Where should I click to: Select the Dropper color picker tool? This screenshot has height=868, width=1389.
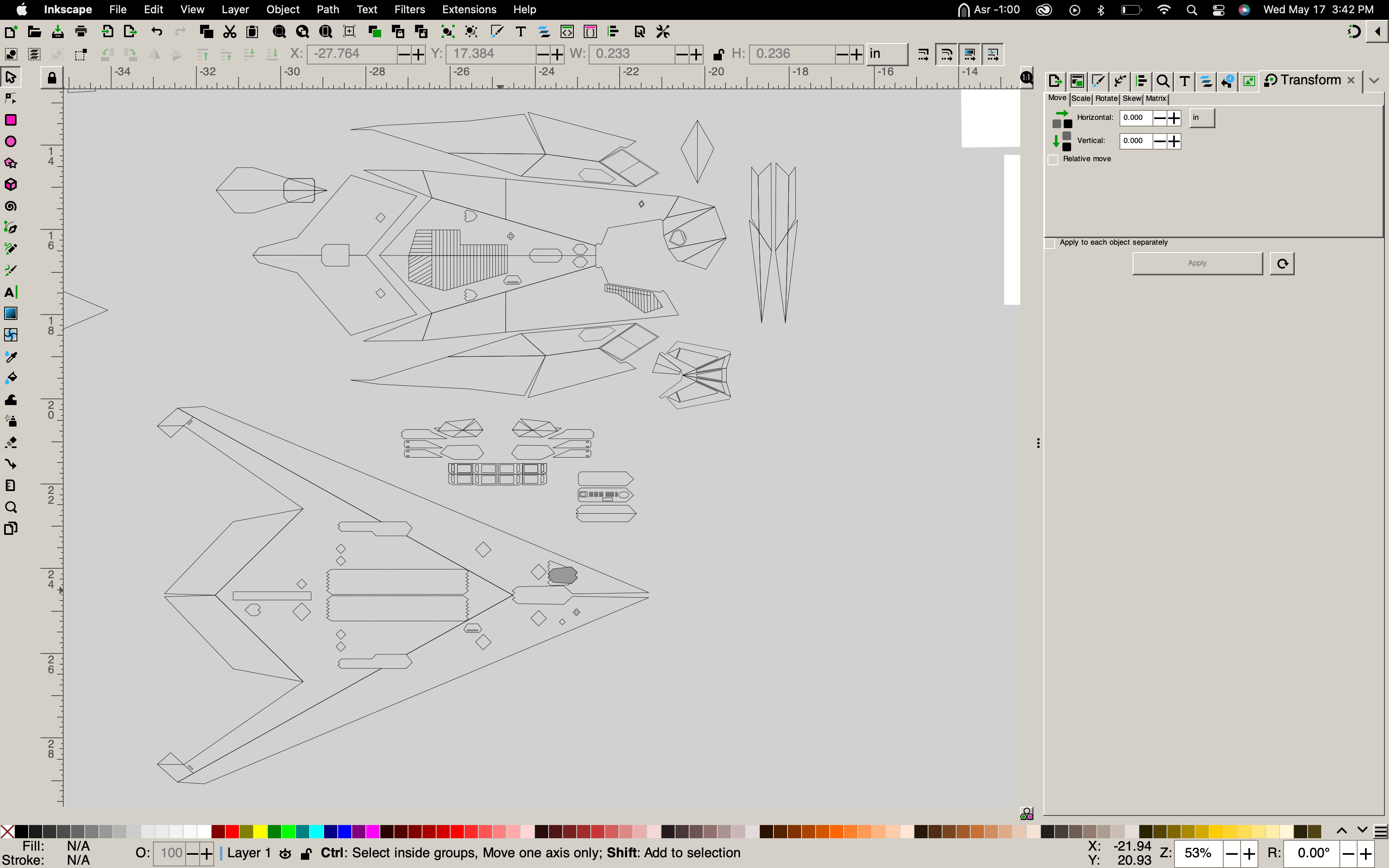coord(10,356)
